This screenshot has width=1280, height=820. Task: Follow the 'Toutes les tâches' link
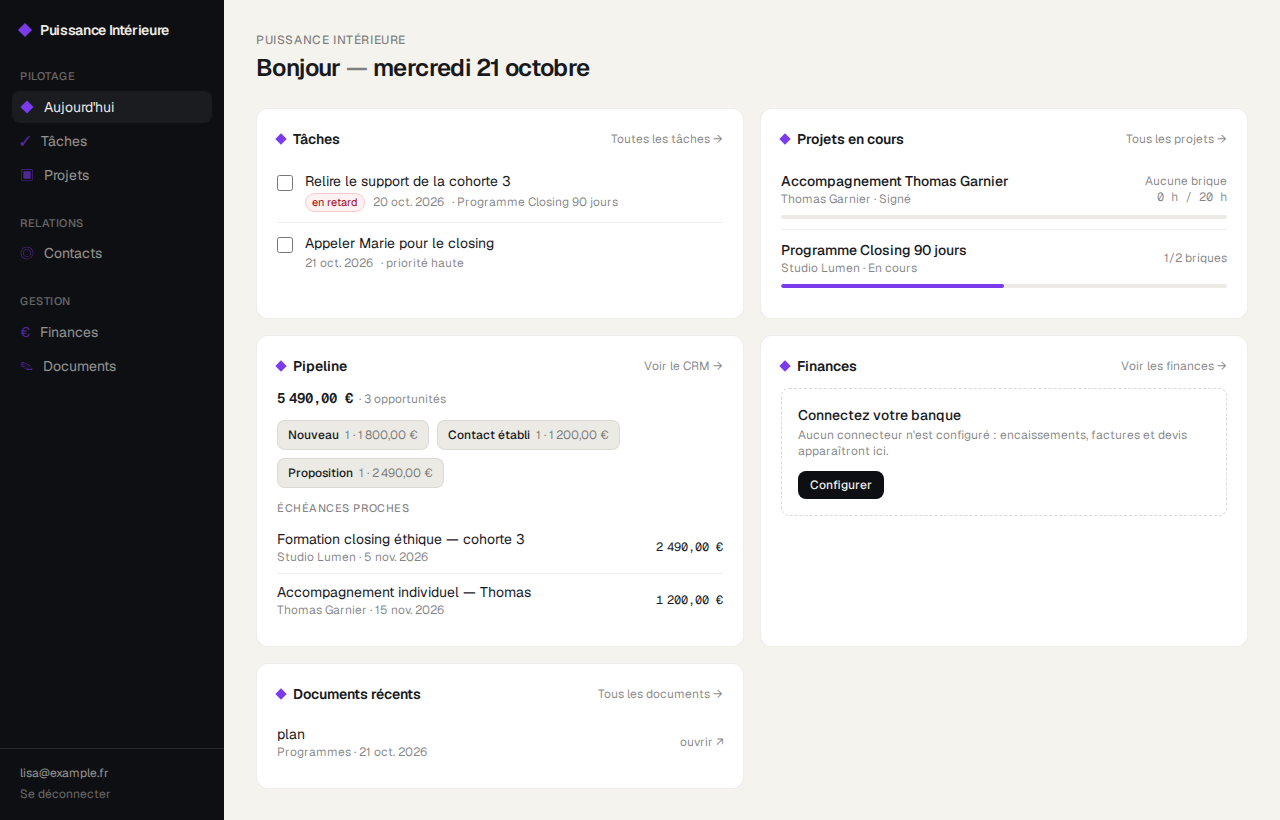tap(667, 139)
